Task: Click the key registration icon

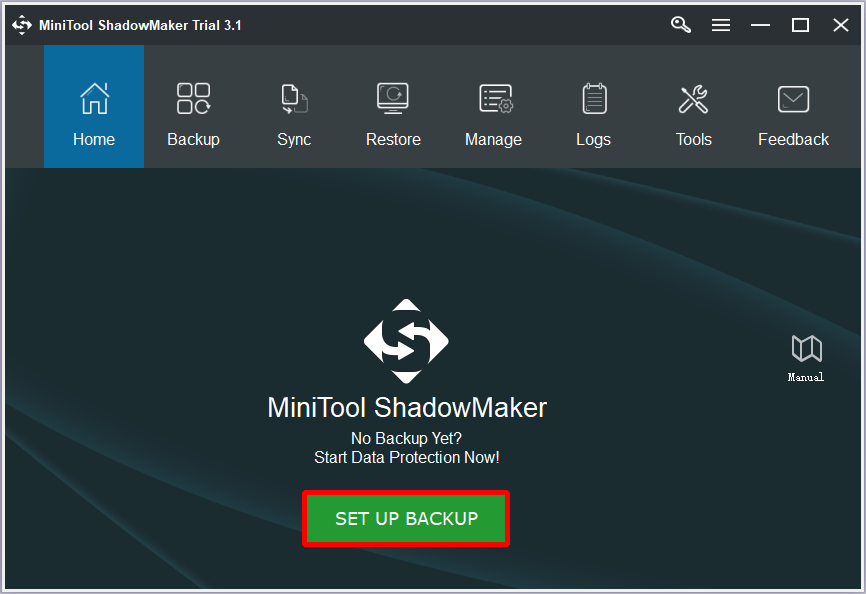Action: pyautogui.click(x=680, y=25)
